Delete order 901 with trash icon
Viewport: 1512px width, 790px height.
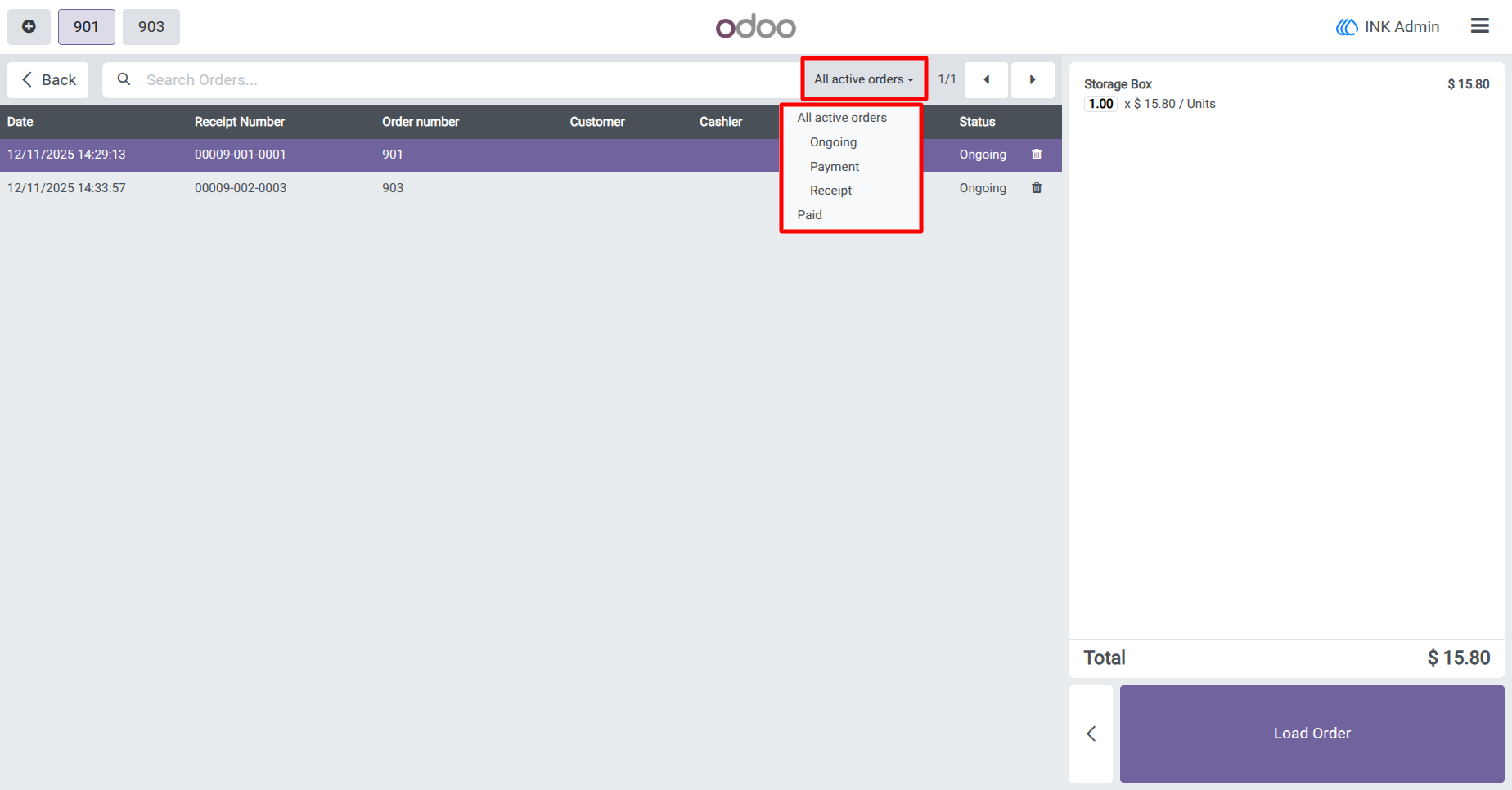coord(1037,155)
